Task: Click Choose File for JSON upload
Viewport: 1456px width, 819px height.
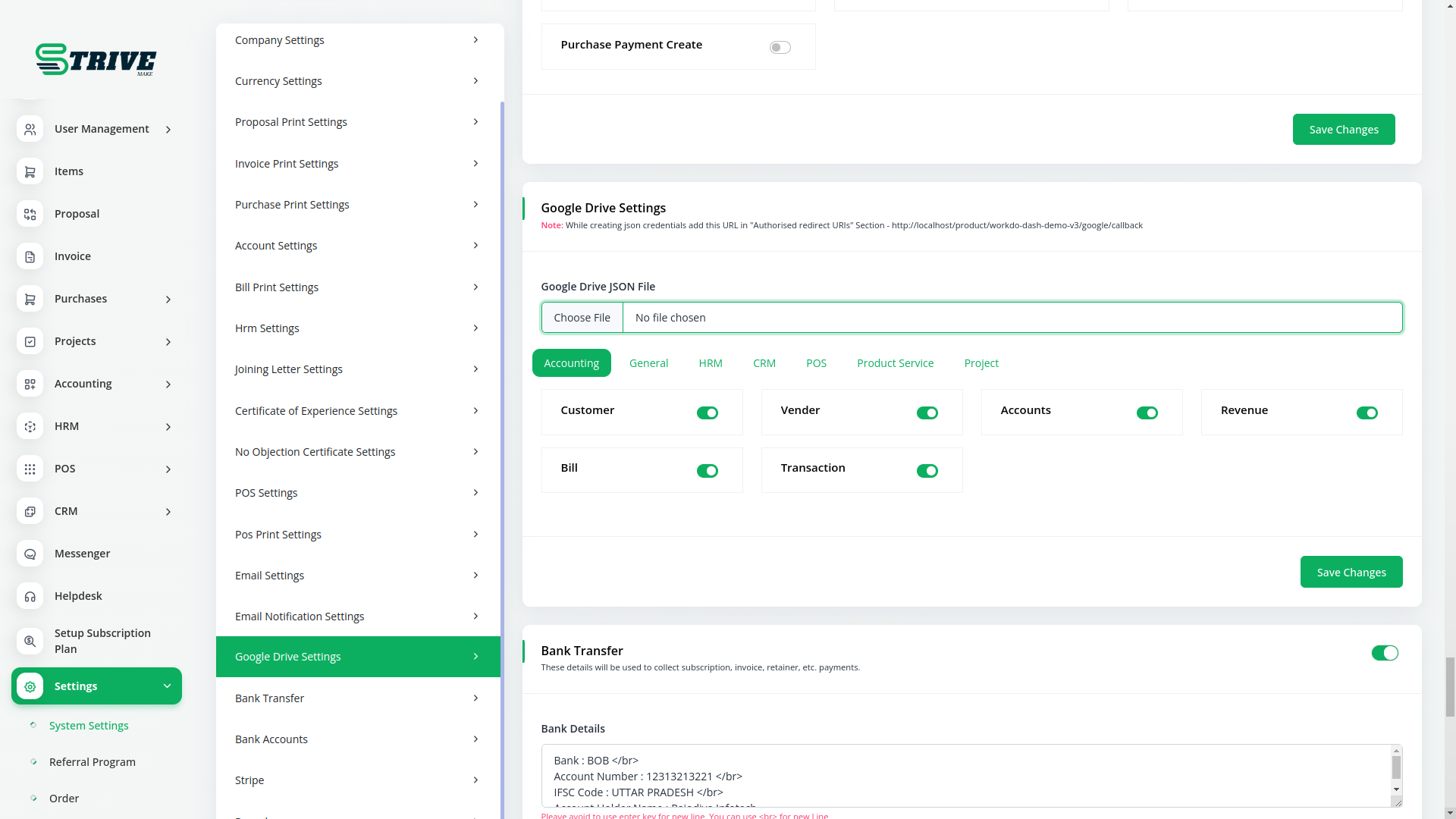Action: [582, 318]
